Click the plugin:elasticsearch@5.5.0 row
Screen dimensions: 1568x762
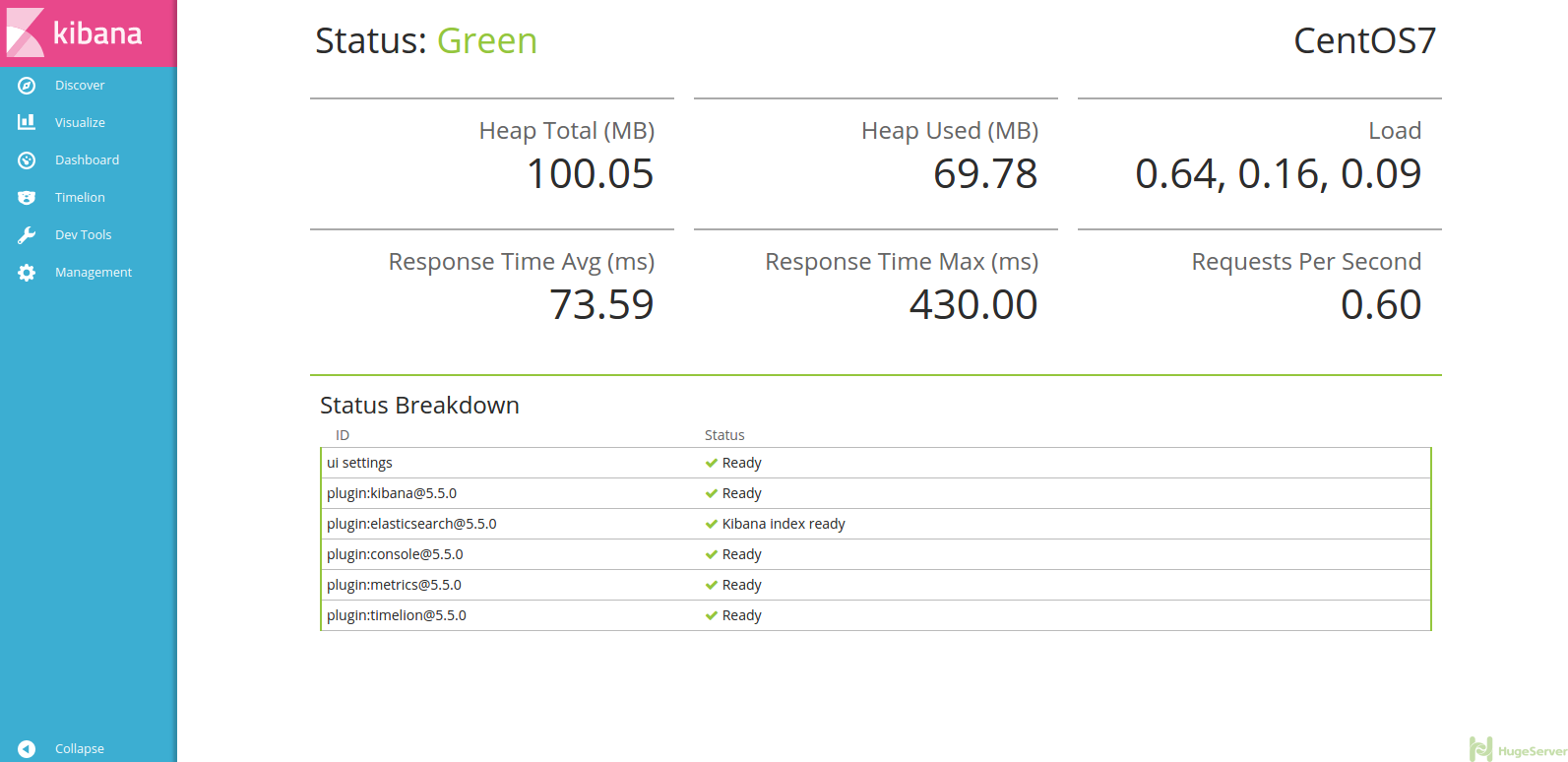pos(411,524)
